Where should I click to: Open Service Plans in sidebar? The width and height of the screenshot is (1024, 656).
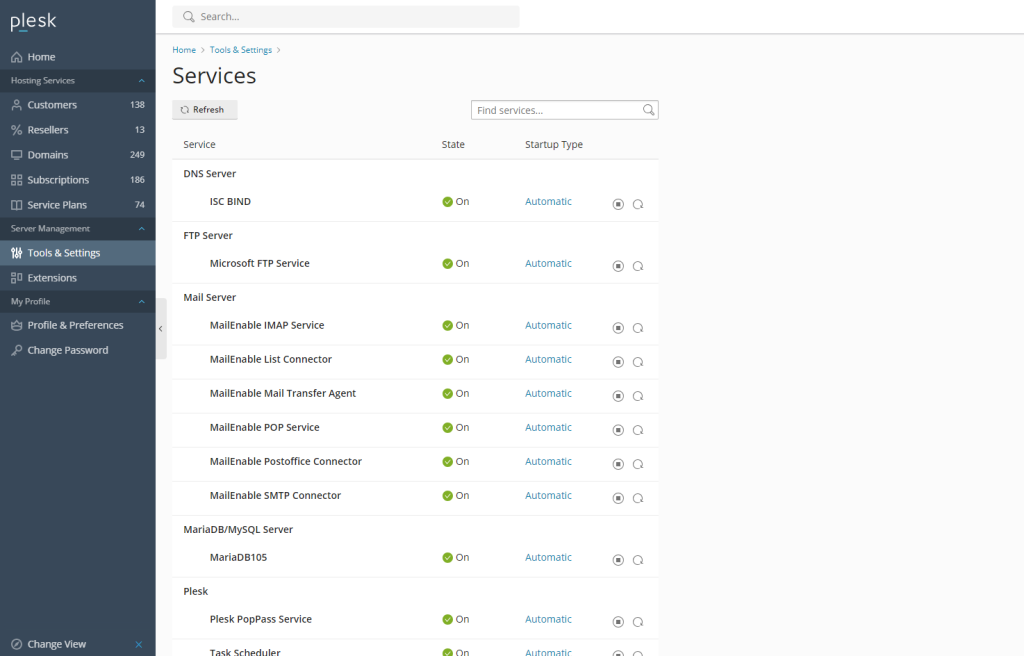point(78,205)
